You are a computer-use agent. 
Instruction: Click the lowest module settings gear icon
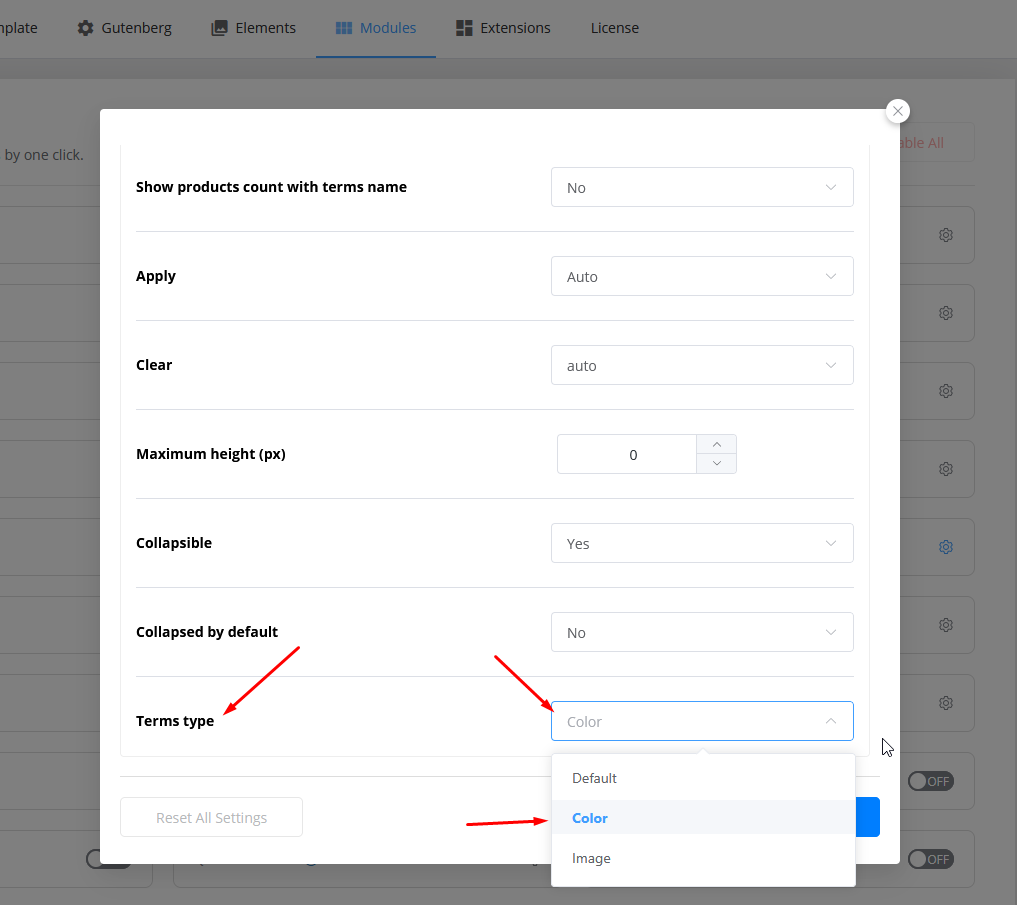pyautogui.click(x=945, y=703)
